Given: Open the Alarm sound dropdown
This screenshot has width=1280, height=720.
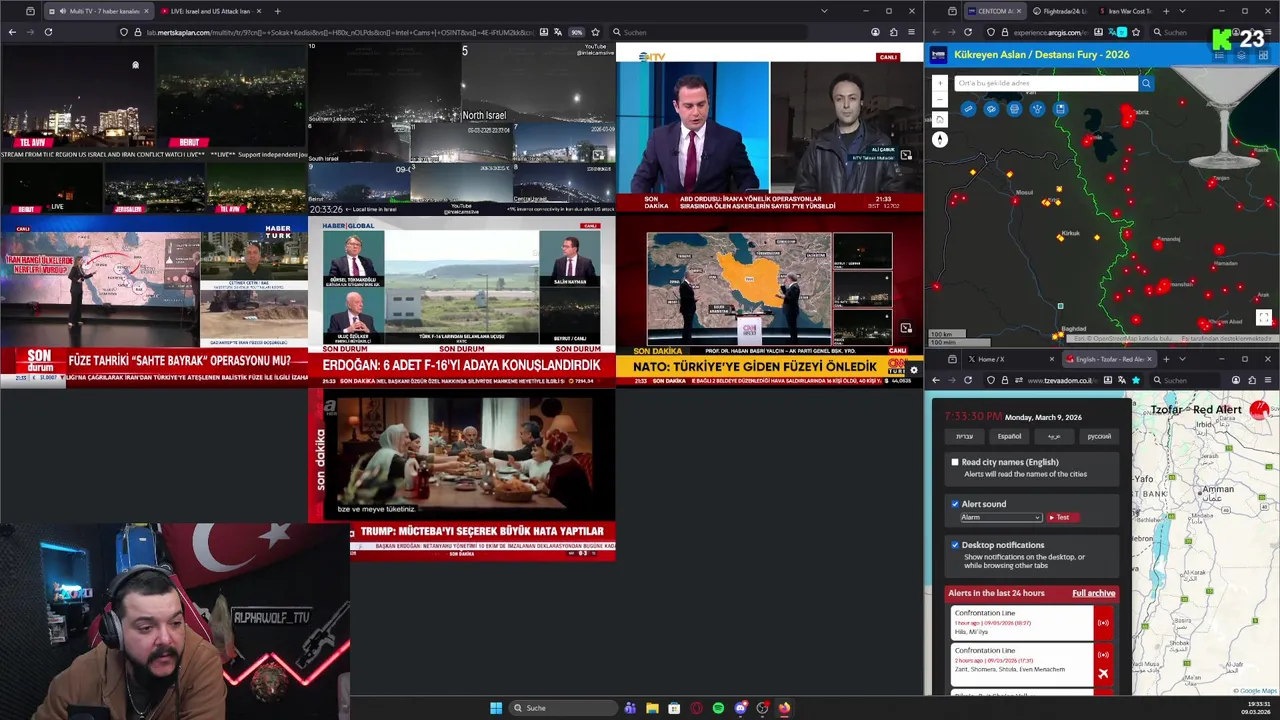Looking at the screenshot, I should [1001, 517].
